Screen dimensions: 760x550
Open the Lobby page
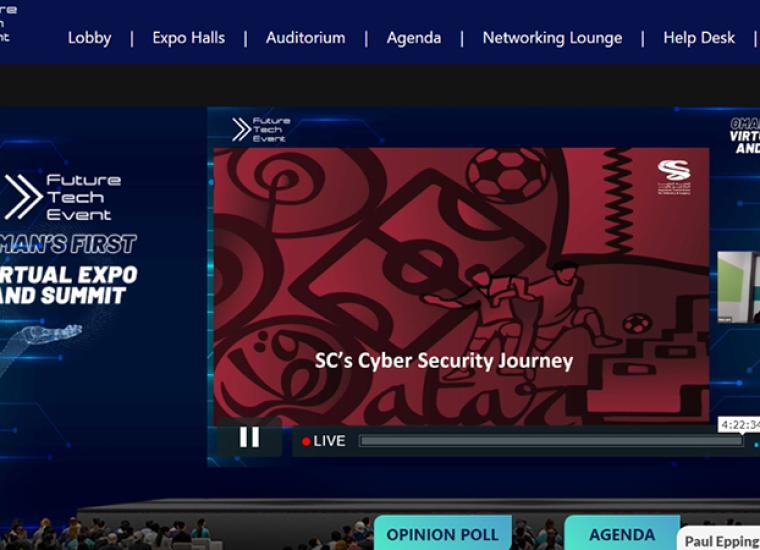(x=90, y=38)
